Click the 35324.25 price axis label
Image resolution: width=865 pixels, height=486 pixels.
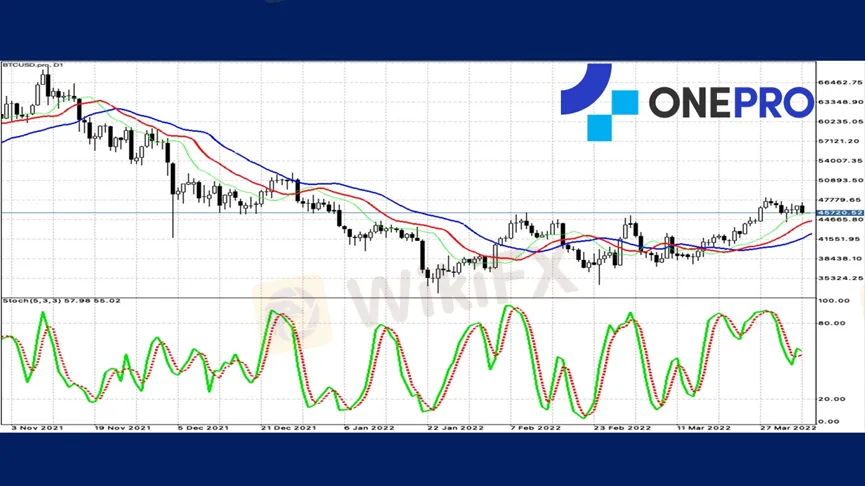click(x=839, y=278)
